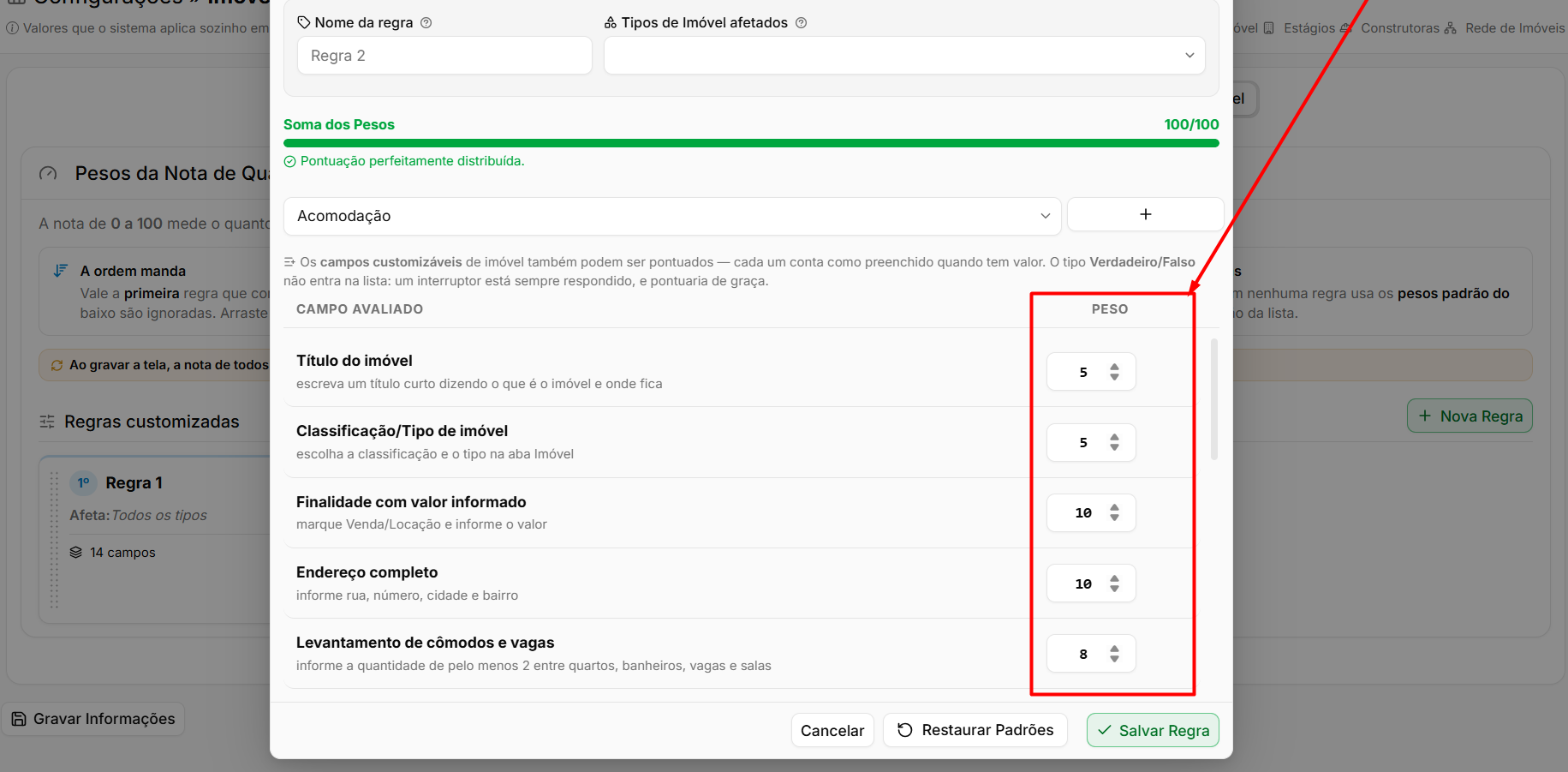The height and width of the screenshot is (772, 1568).
Task: Click the Endereço completo field title
Action: click(x=367, y=572)
